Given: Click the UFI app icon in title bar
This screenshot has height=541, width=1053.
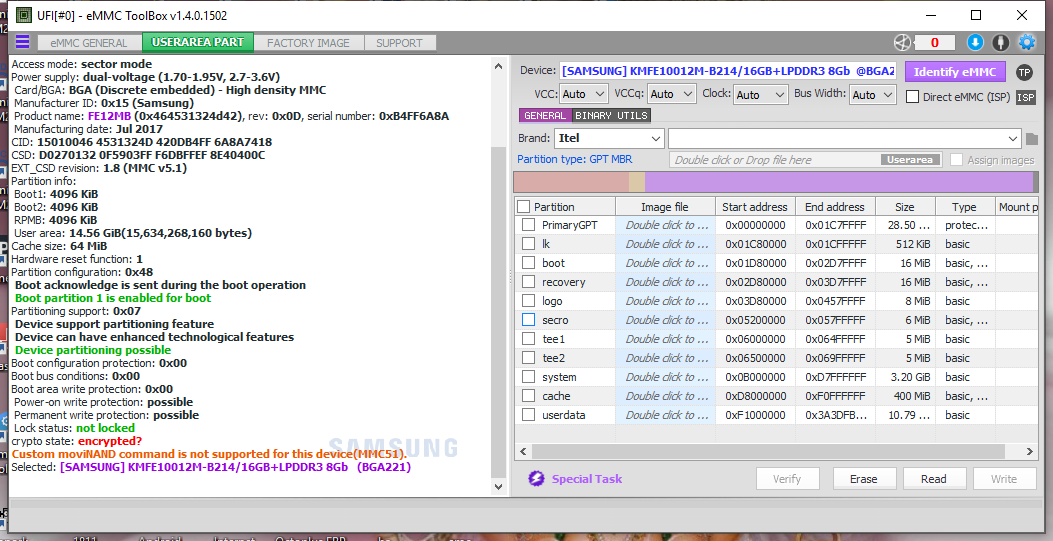Looking at the screenshot, I should click(x=23, y=15).
